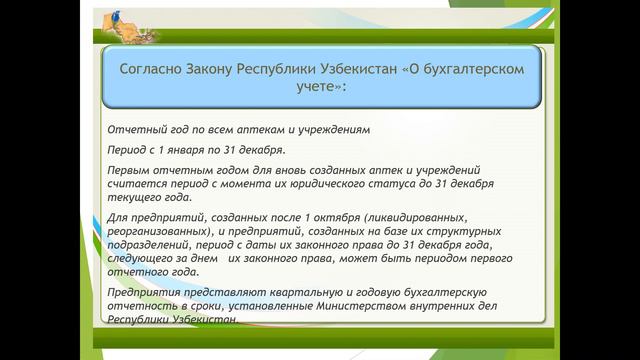Click the words "текущего года."
640x360 pixels.
149,197
